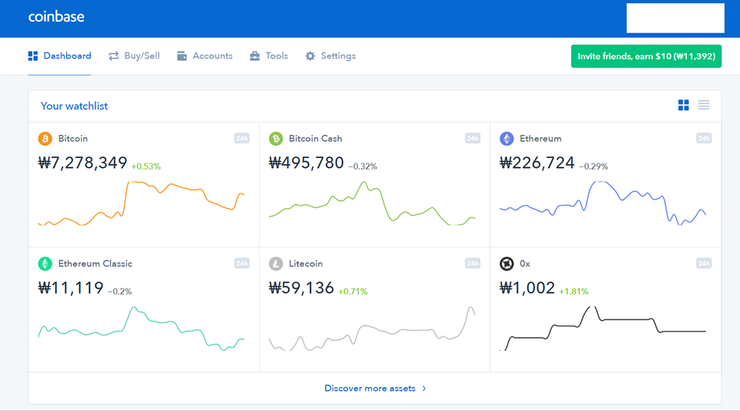The width and height of the screenshot is (740, 411).
Task: Click the coinbase logo
Action: click(56, 17)
